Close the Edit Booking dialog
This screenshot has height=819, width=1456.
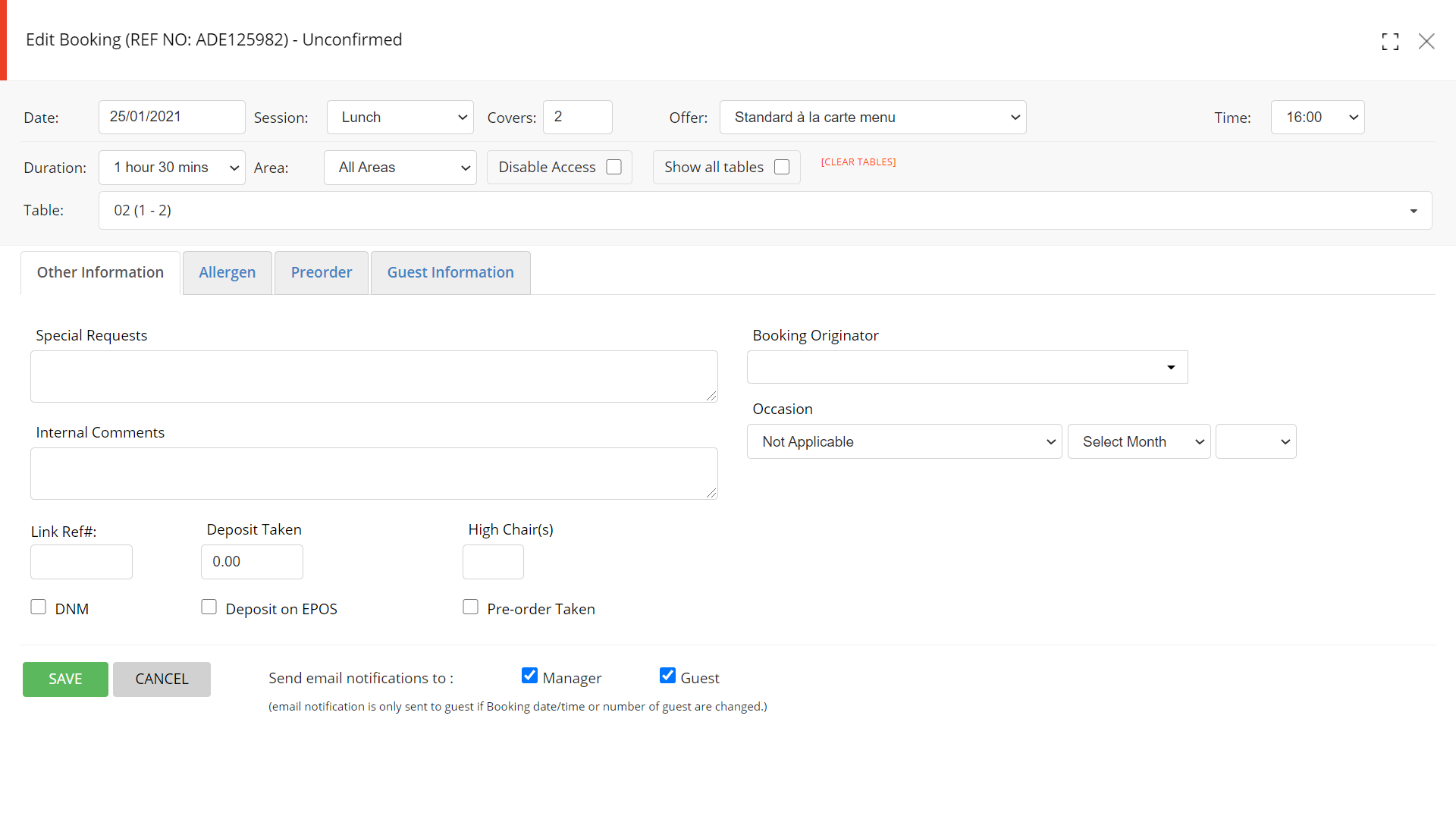point(1426,42)
